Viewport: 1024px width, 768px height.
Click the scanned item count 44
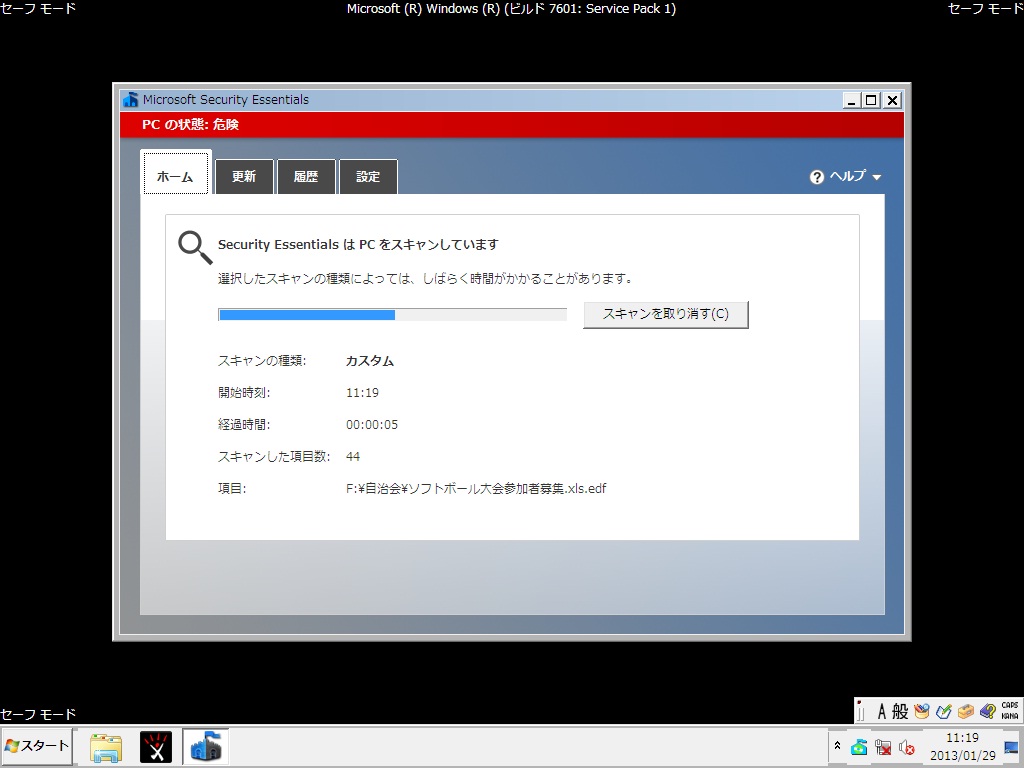pyautogui.click(x=353, y=456)
